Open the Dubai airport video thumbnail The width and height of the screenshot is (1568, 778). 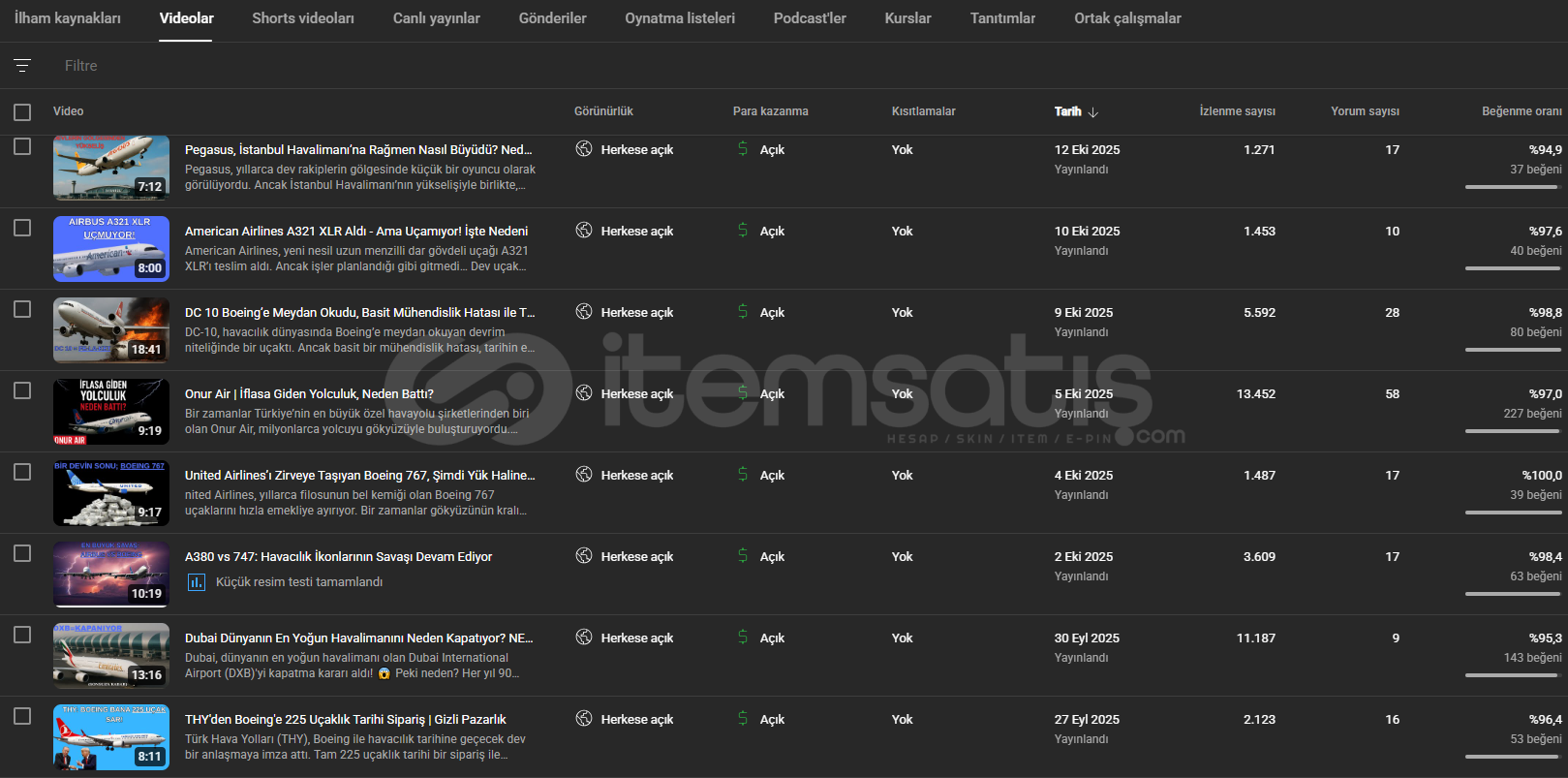click(111, 655)
